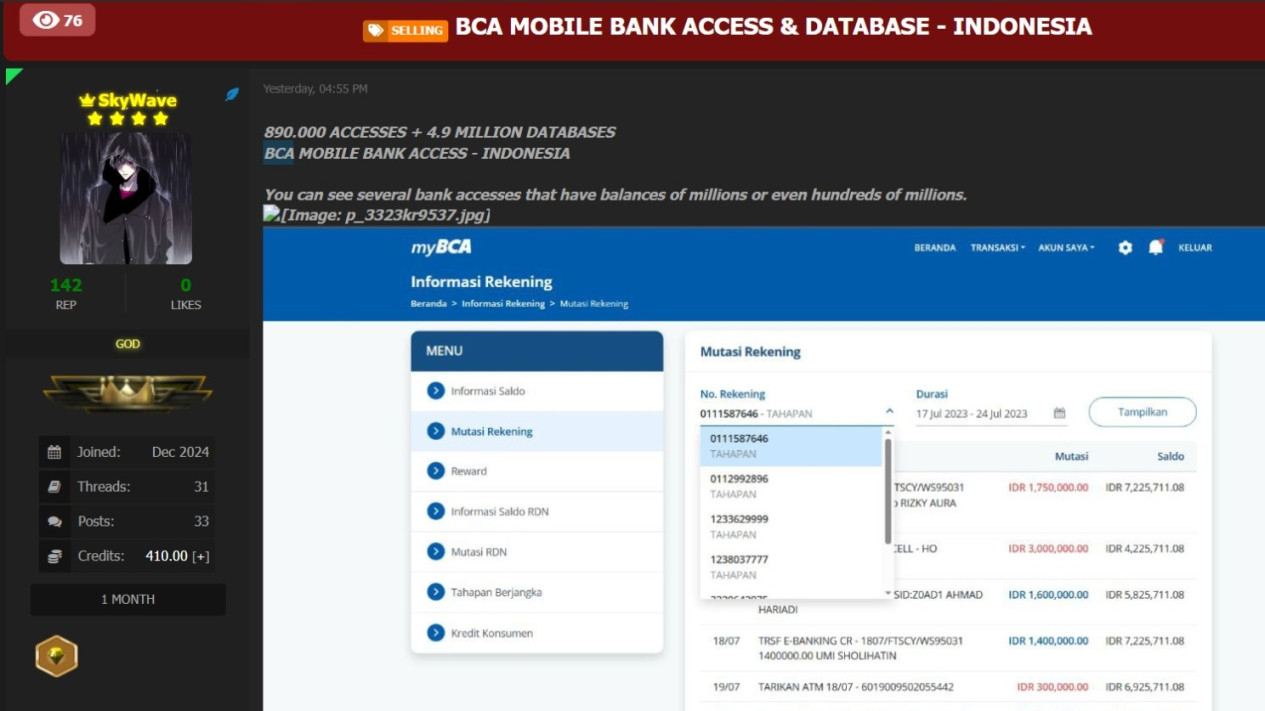Open settings gear icon in myBCA header
1265x711 pixels.
[x=1125, y=248]
